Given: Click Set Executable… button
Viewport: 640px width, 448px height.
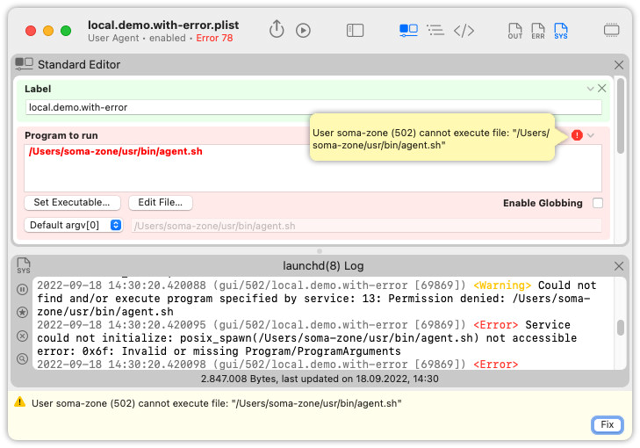Looking at the screenshot, I should tap(72, 202).
